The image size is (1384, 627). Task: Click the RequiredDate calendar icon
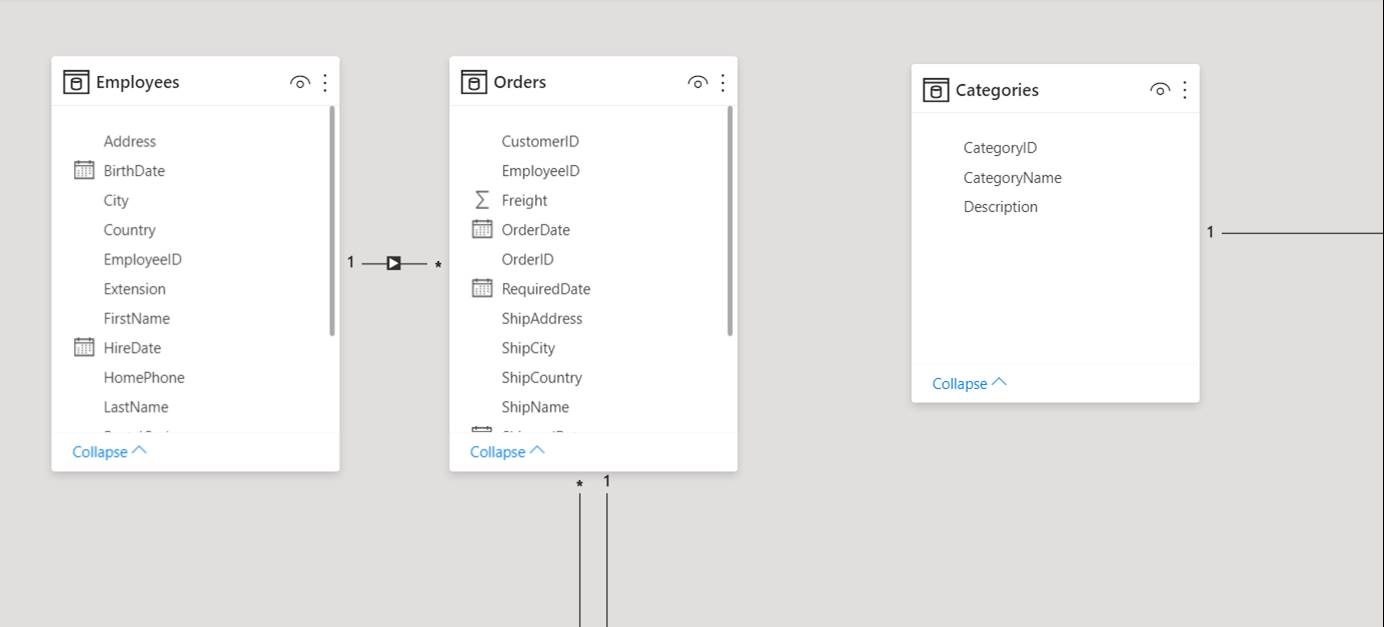482,288
